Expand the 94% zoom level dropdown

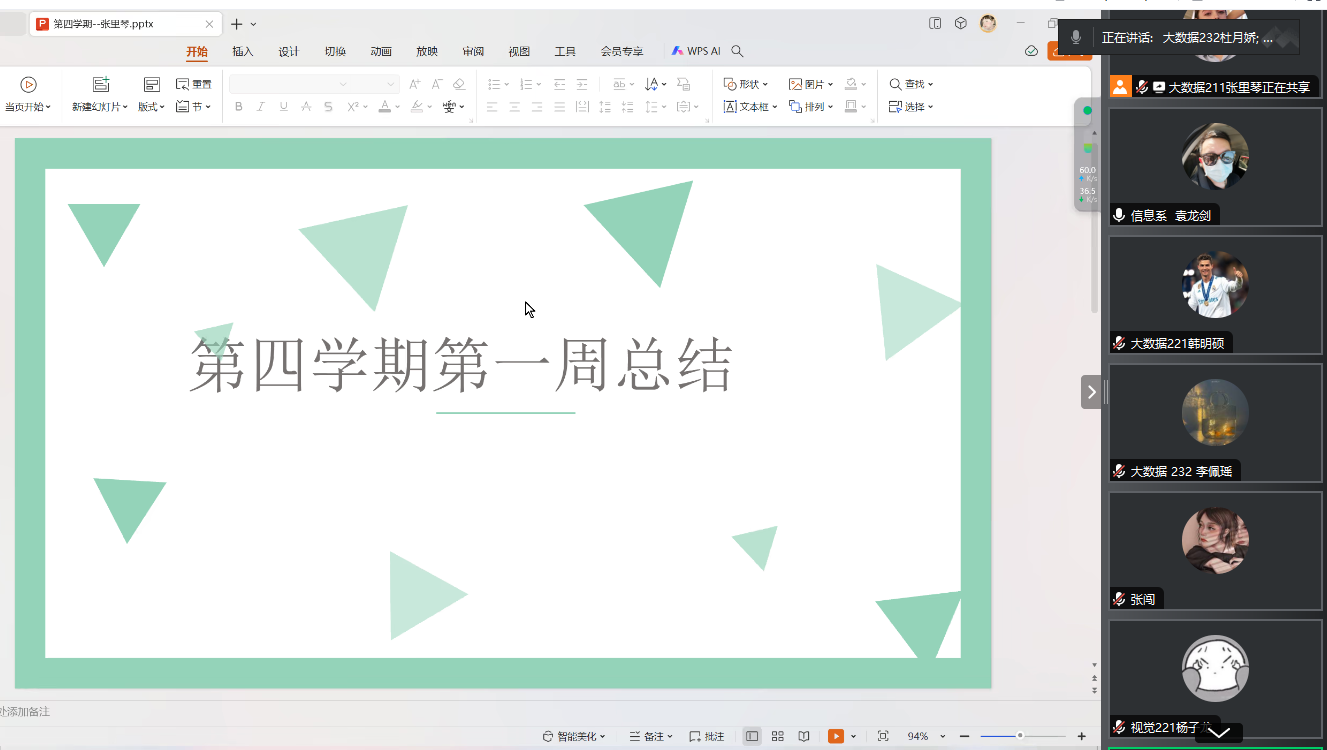click(923, 737)
